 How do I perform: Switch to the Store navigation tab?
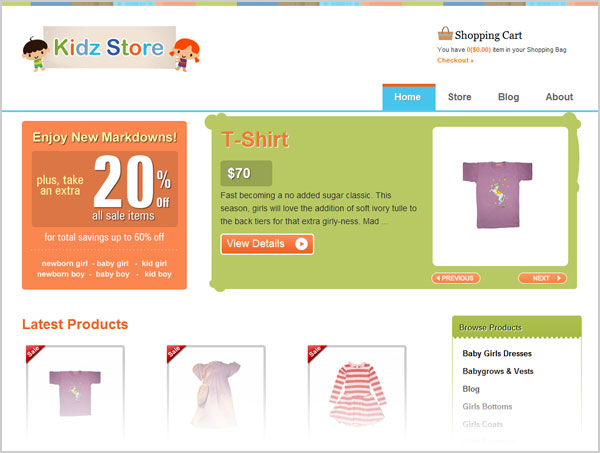tap(460, 97)
